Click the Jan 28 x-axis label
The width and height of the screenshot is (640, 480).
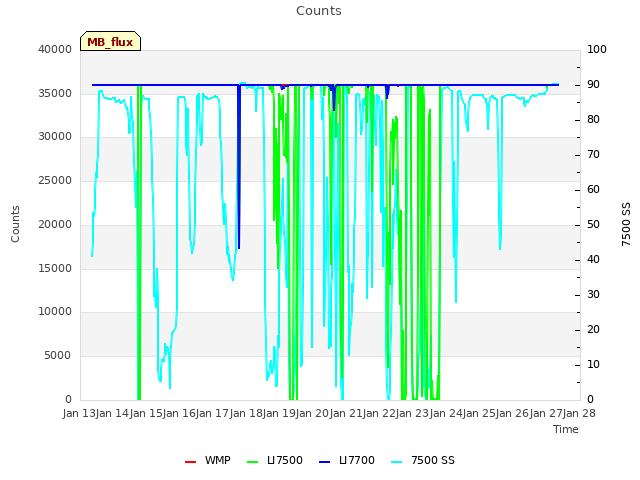(x=579, y=413)
